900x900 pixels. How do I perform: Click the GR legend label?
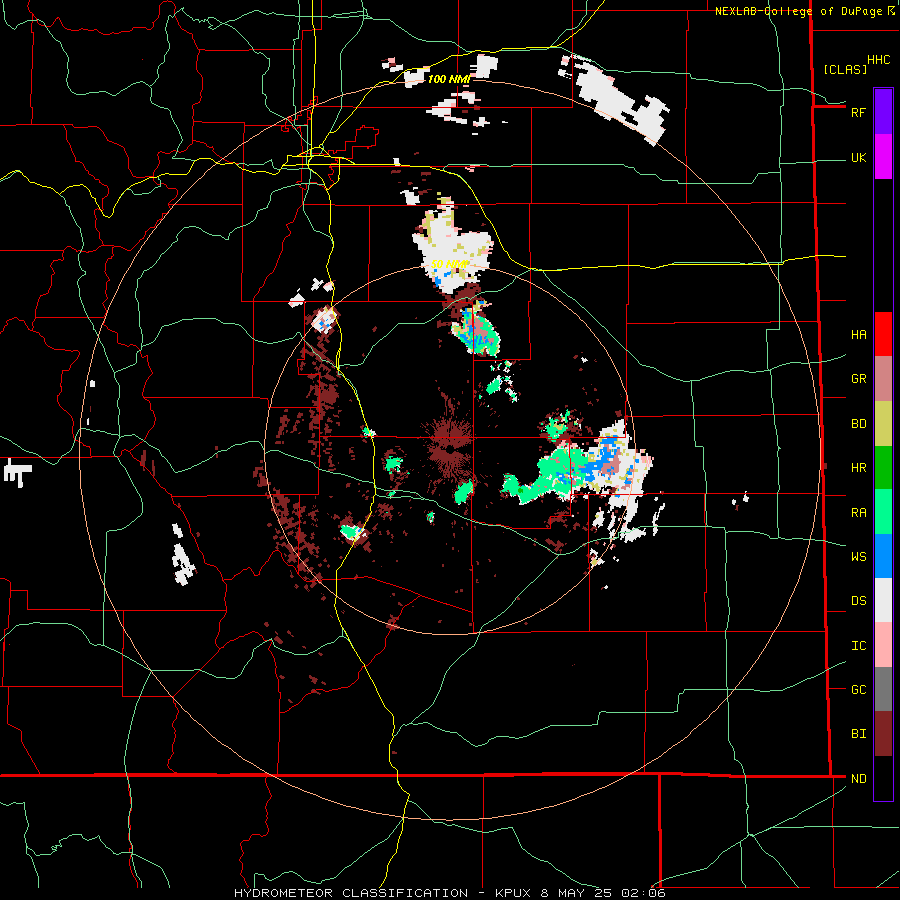(858, 379)
